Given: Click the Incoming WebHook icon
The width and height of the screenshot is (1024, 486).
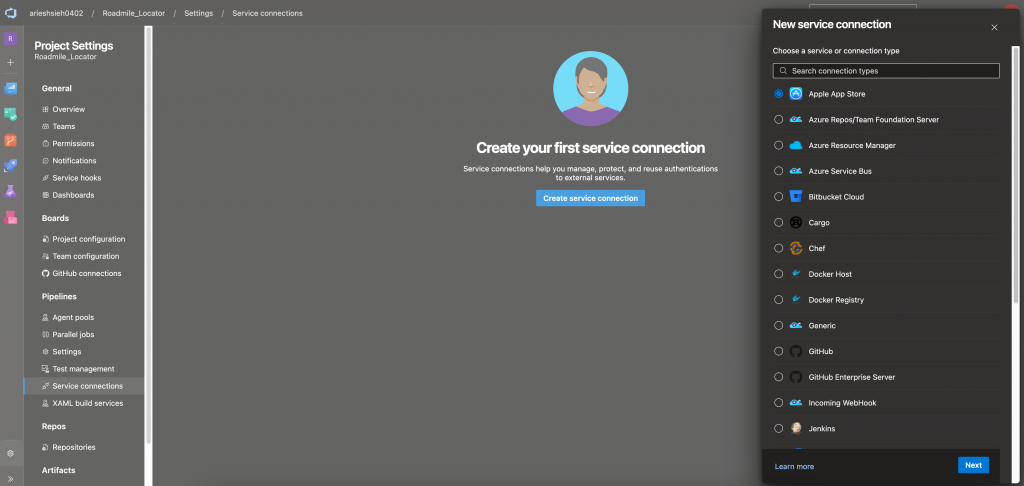Looking at the screenshot, I should [795, 402].
